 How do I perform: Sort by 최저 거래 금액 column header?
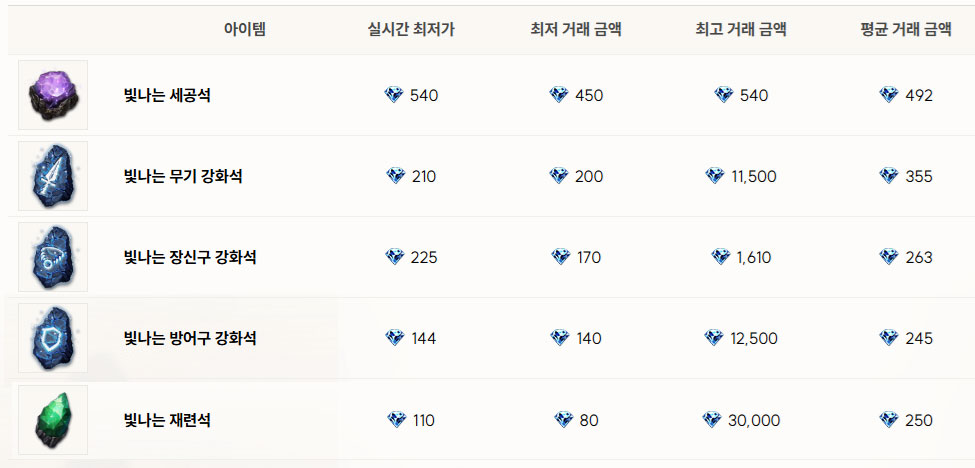pyautogui.click(x=576, y=30)
